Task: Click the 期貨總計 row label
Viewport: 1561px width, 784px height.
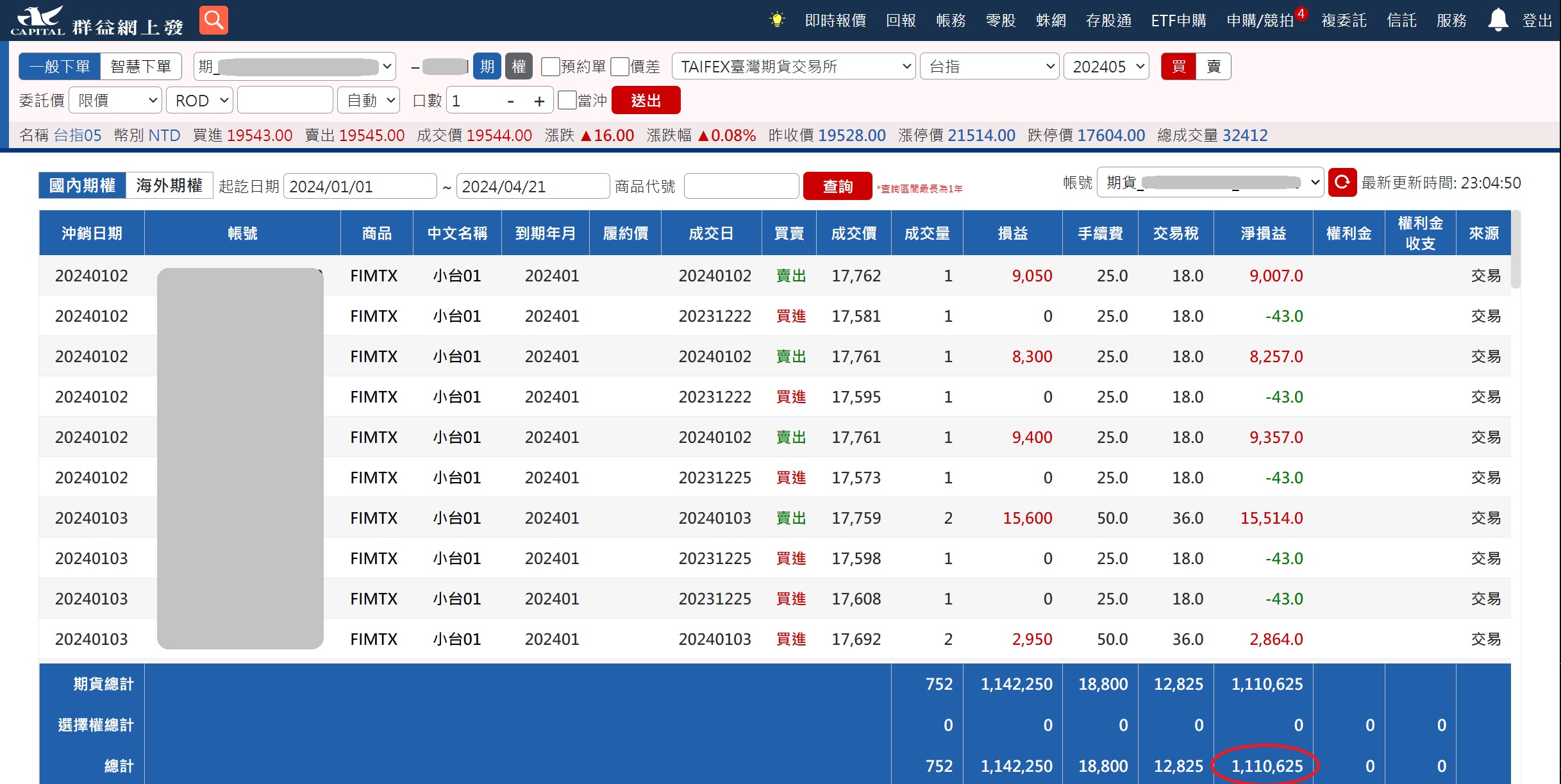Action: tap(103, 684)
